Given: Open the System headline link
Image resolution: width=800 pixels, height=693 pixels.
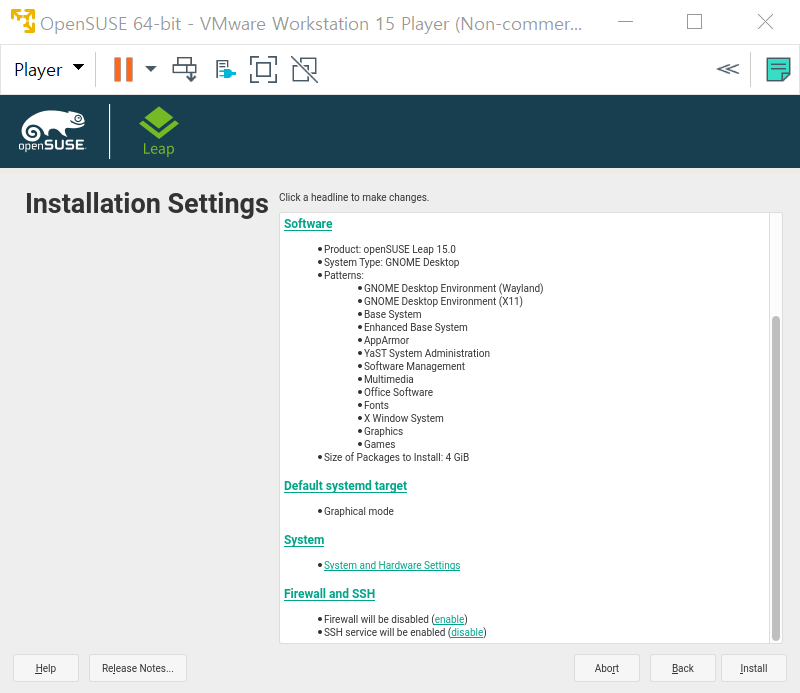Looking at the screenshot, I should point(304,539).
